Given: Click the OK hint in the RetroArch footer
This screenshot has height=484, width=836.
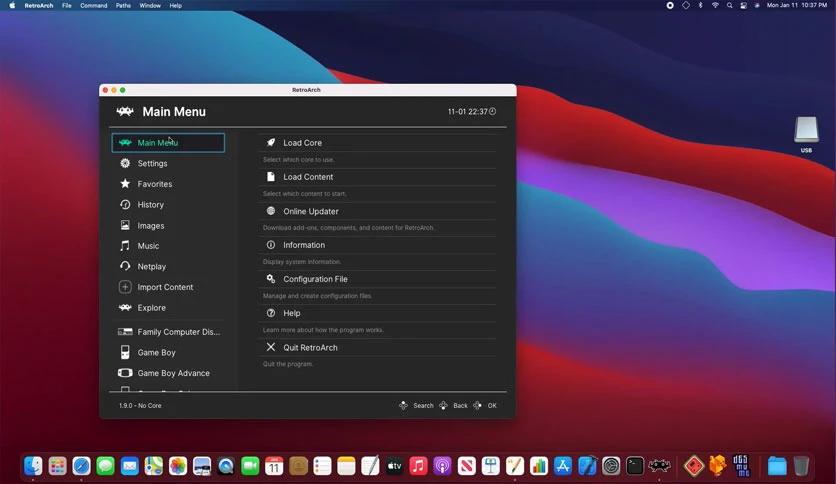Looking at the screenshot, I should point(485,406).
